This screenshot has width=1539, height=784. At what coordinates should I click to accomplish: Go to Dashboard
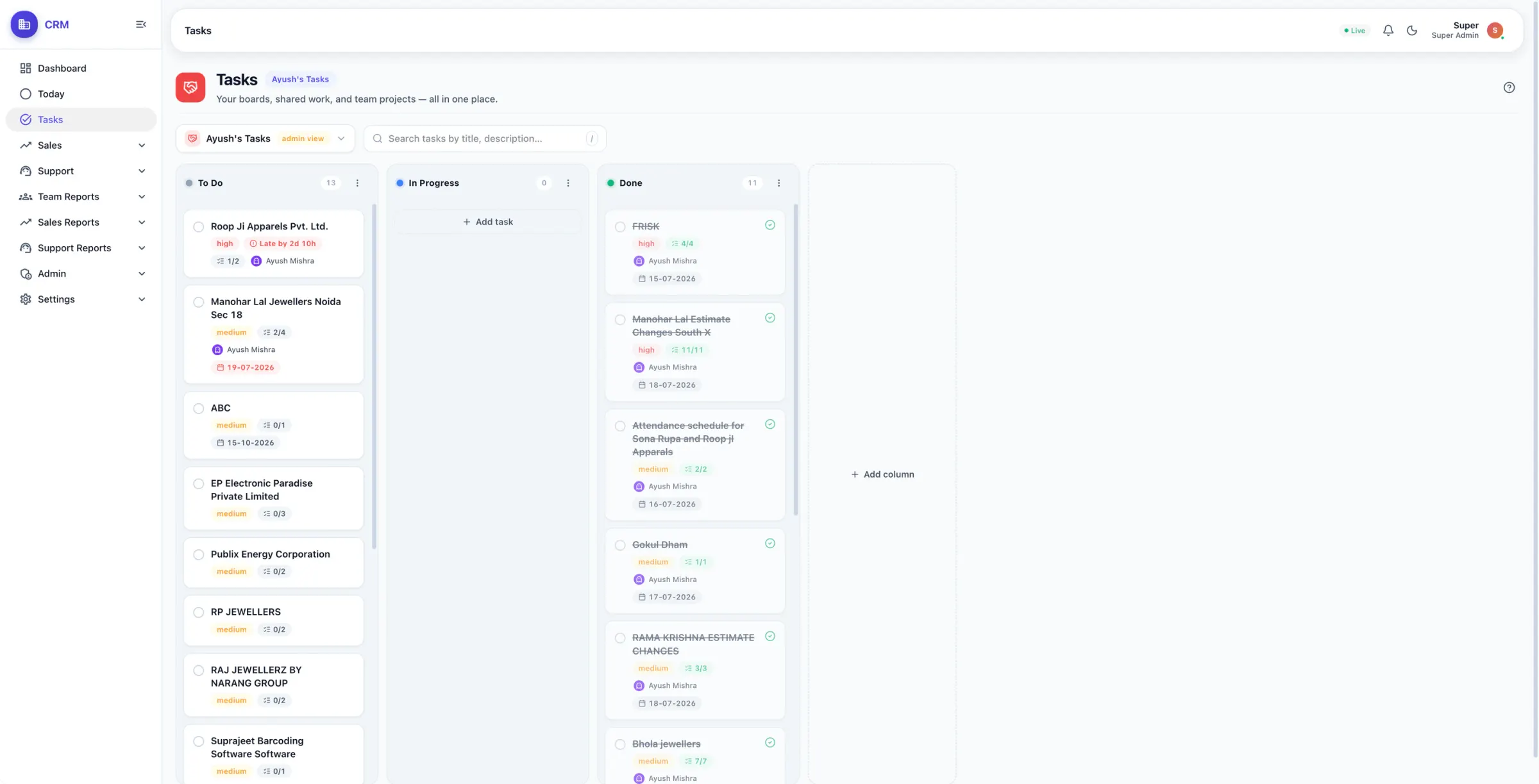tap(81, 69)
